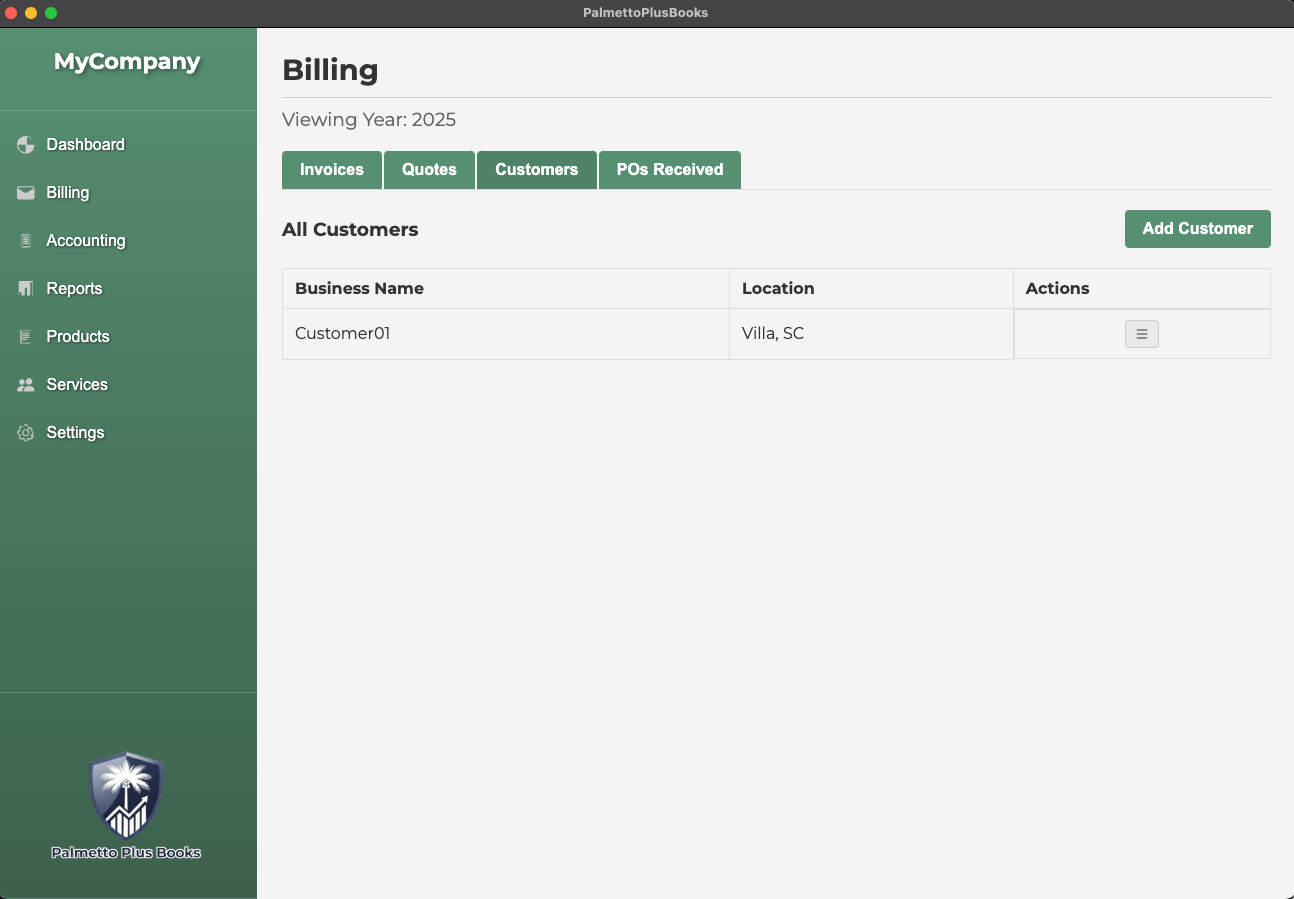
Task: Go to the POs Received tab
Action: (669, 170)
